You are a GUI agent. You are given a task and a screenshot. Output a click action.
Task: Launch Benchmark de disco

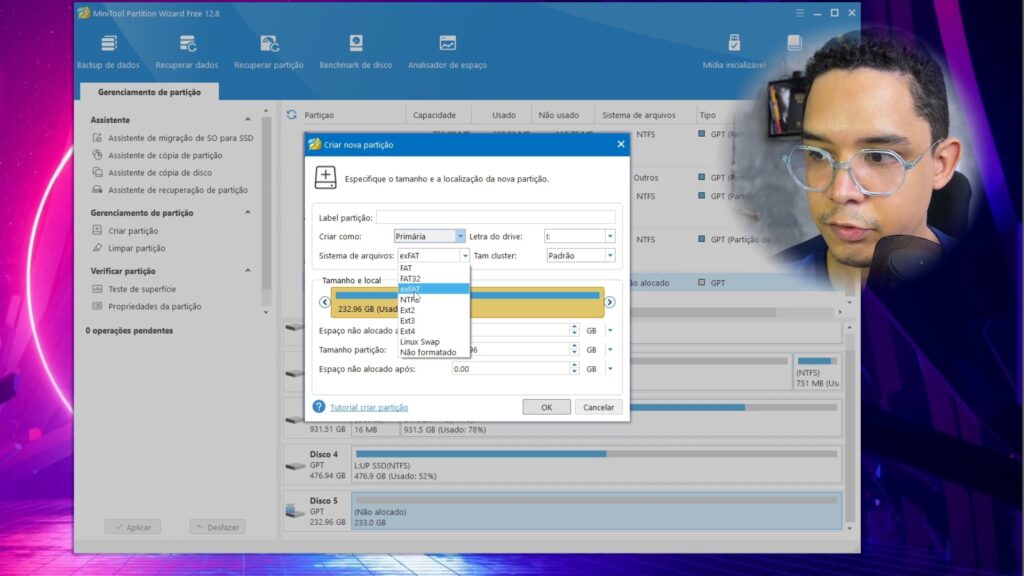tap(355, 52)
